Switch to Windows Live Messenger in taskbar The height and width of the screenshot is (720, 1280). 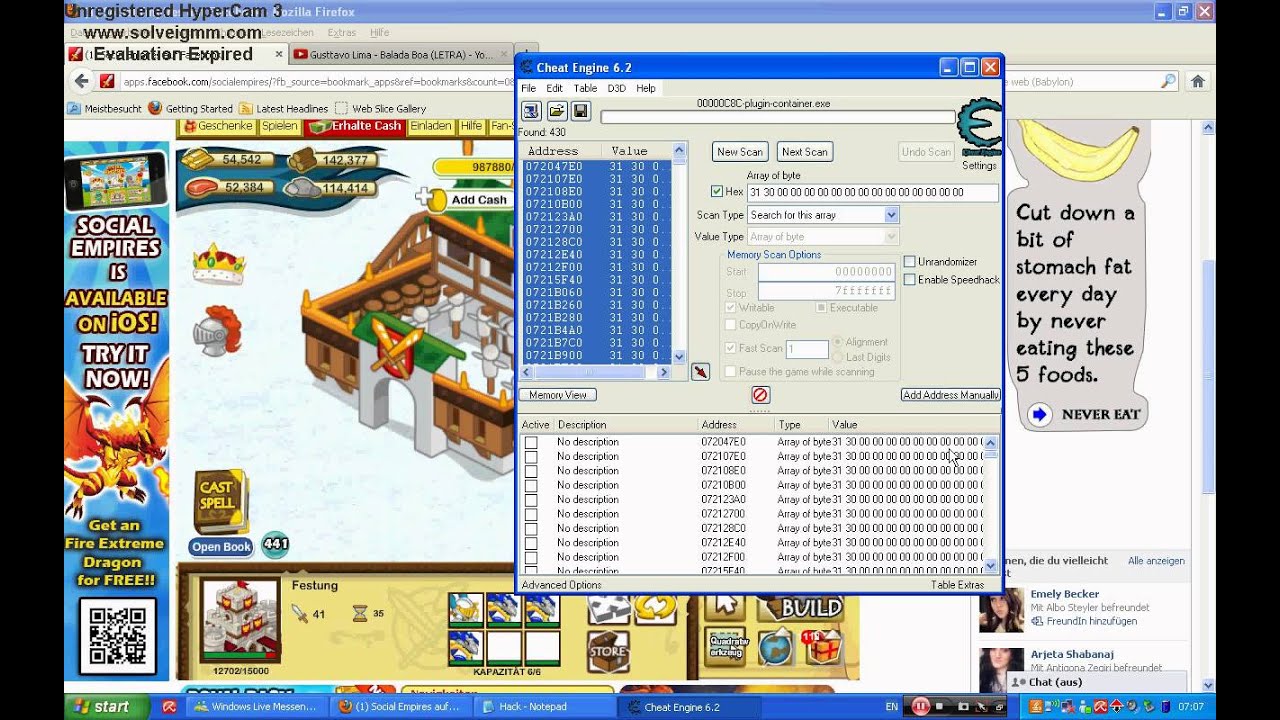(257, 707)
